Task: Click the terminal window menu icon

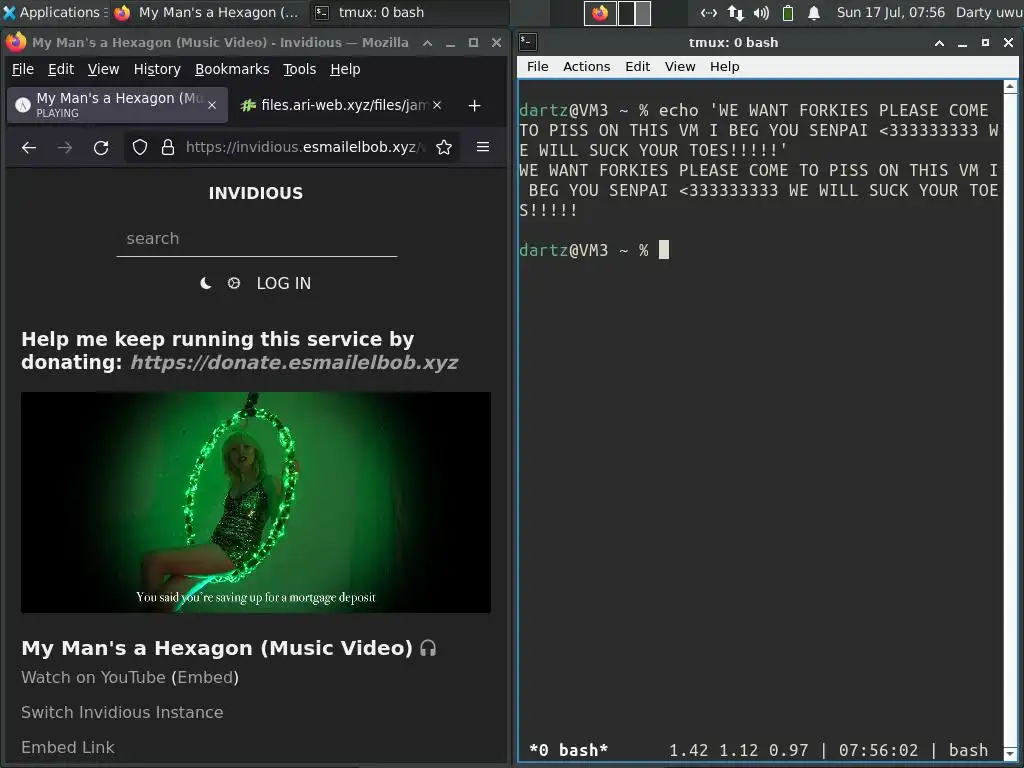Action: click(528, 42)
